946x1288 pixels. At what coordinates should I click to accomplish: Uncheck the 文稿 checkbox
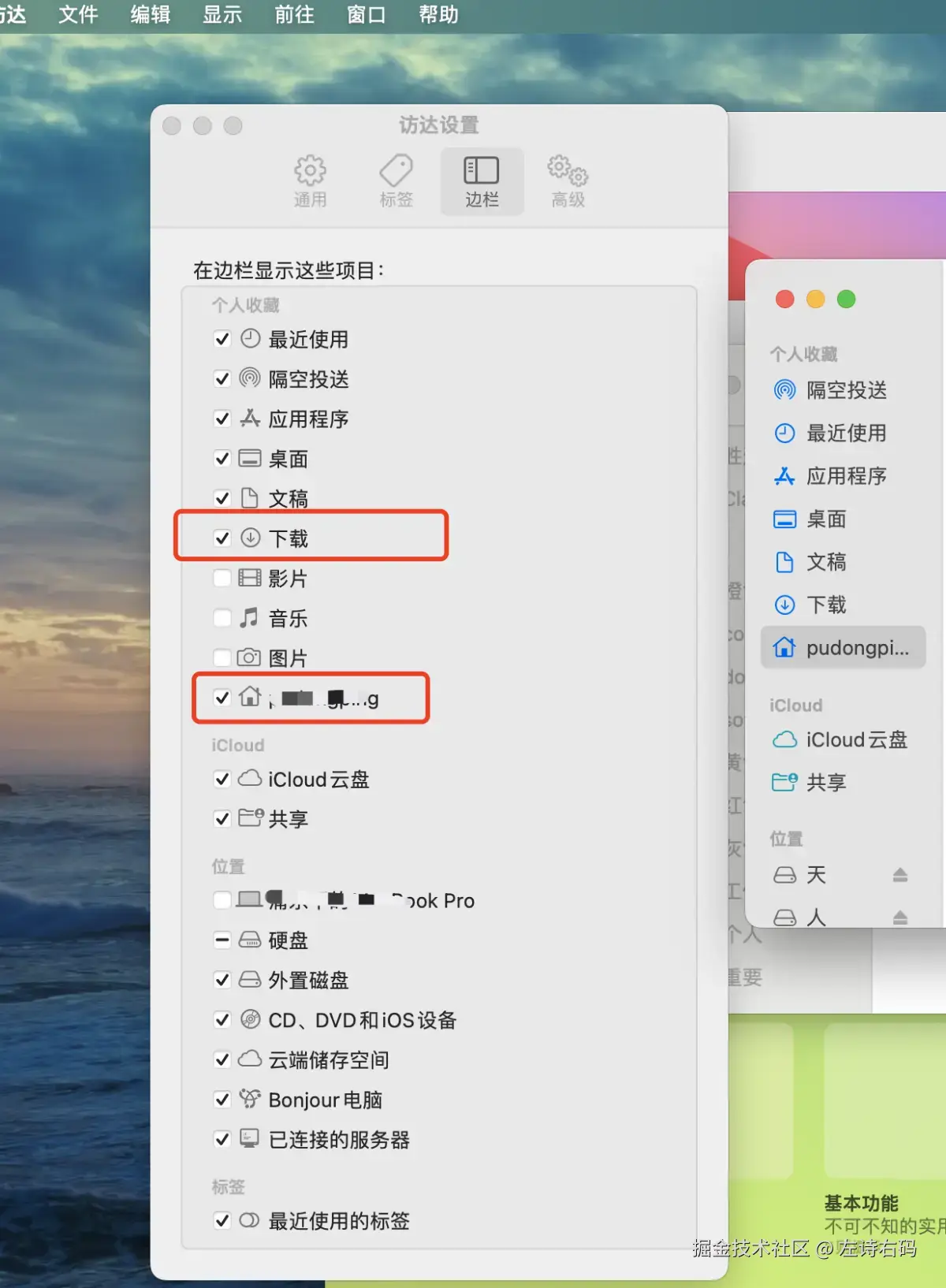pyautogui.click(x=222, y=498)
